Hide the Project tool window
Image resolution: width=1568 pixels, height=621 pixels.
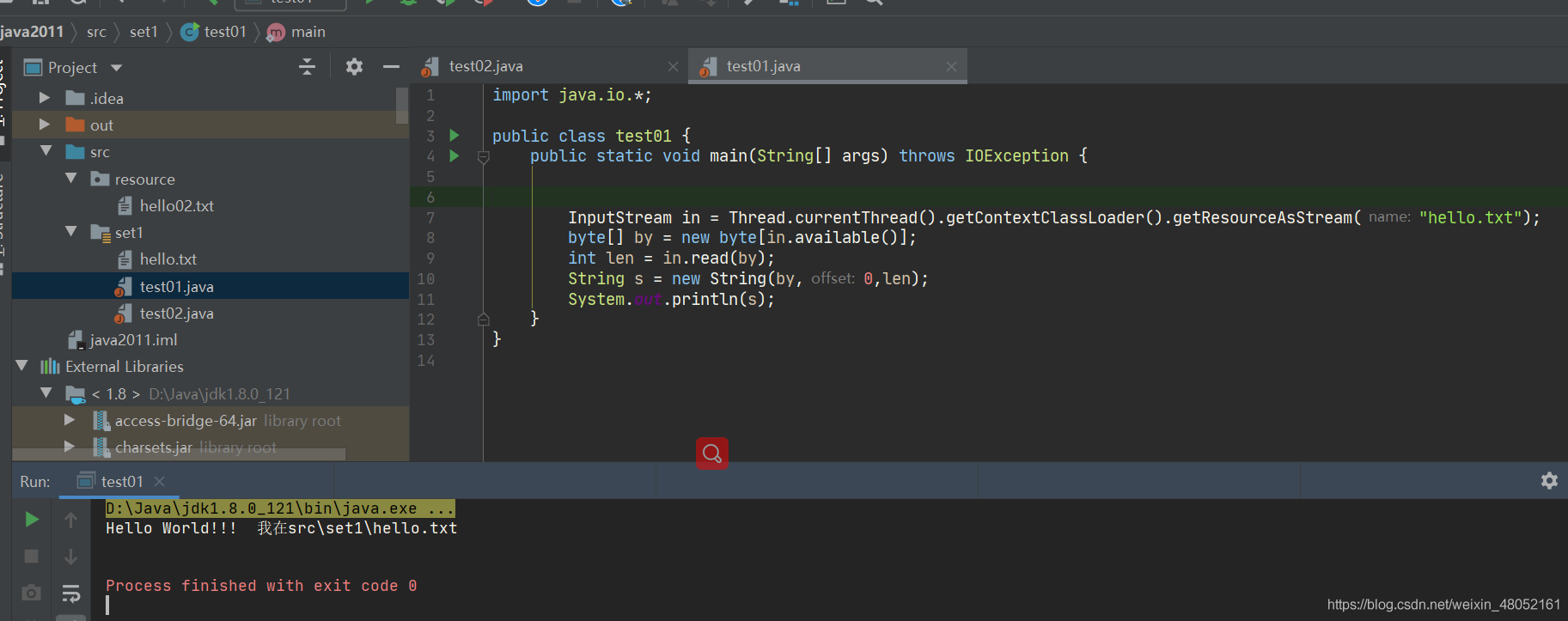click(391, 67)
